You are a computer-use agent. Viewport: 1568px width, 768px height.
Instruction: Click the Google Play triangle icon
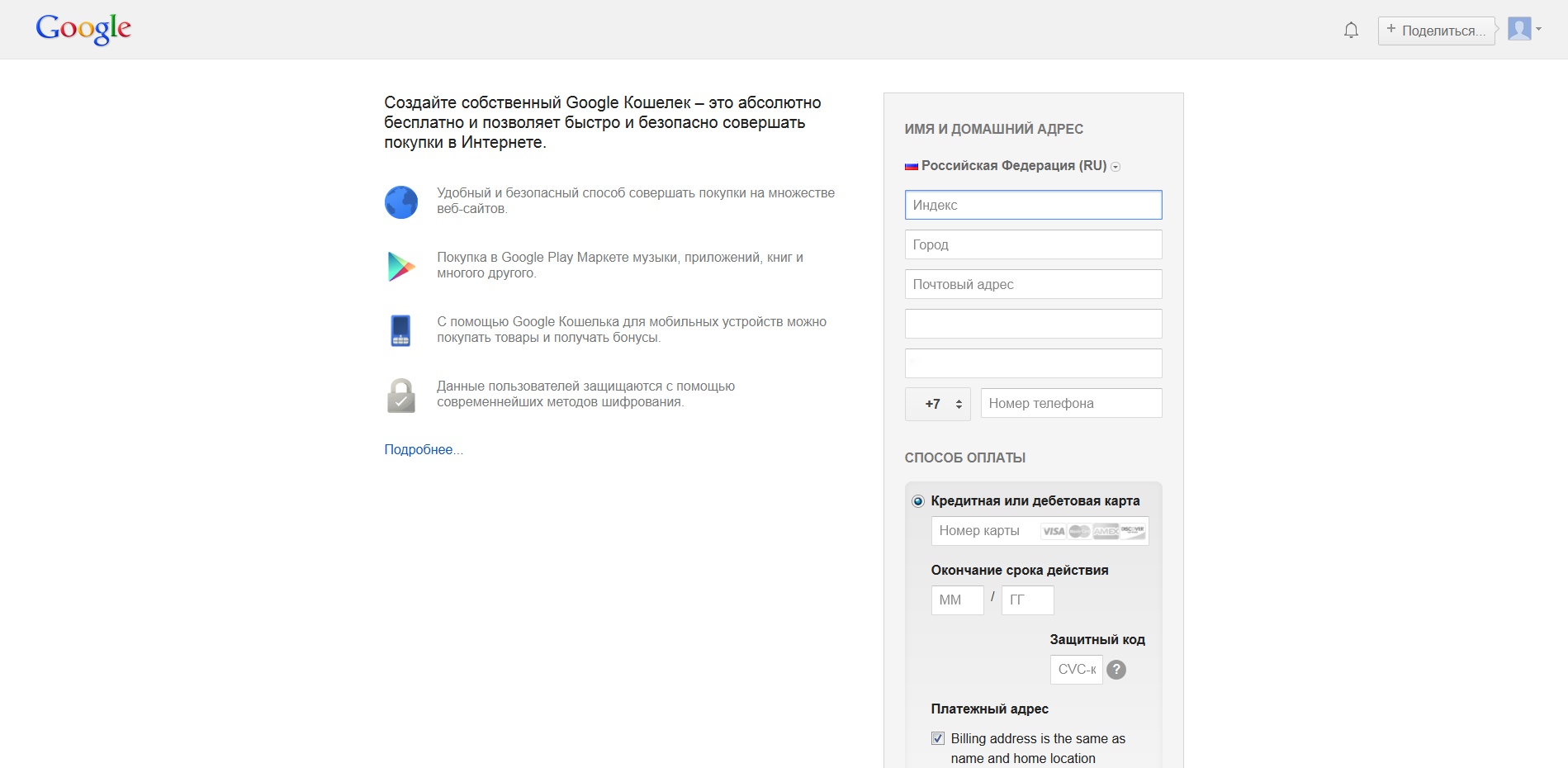401,266
